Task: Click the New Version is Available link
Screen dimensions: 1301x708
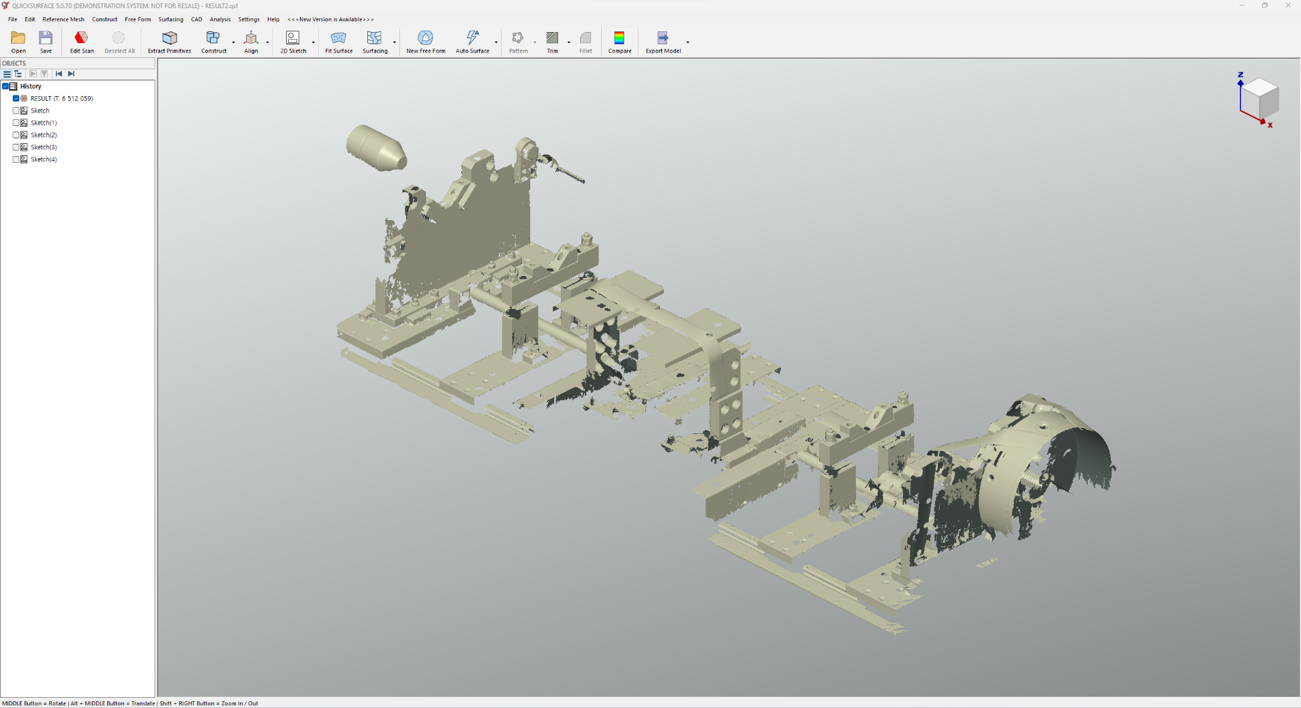Action: 330,19
